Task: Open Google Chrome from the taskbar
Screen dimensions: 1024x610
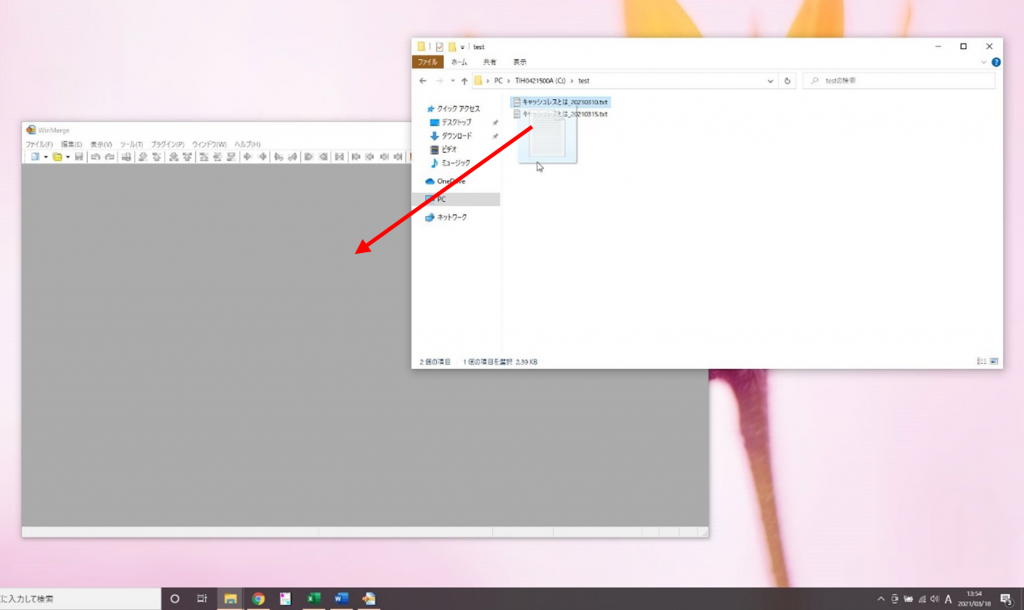Action: (x=258, y=598)
